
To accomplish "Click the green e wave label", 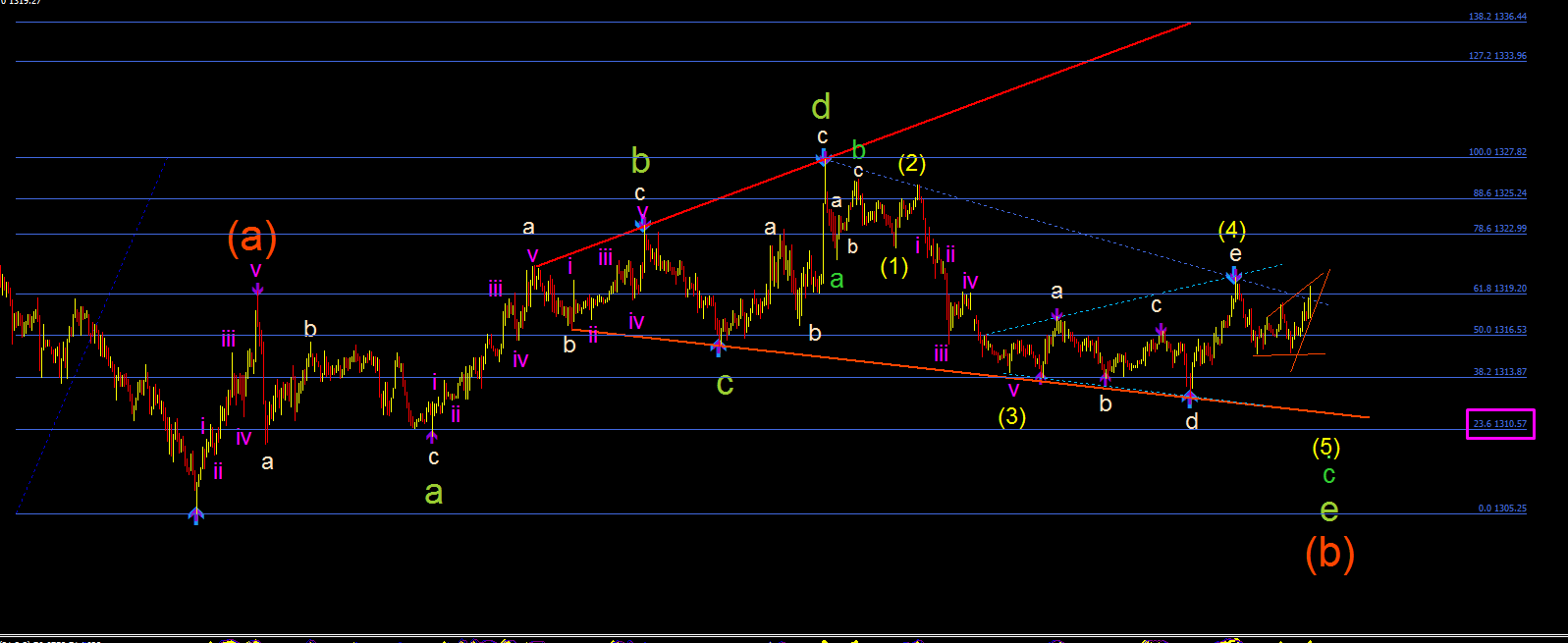I will click(1328, 510).
